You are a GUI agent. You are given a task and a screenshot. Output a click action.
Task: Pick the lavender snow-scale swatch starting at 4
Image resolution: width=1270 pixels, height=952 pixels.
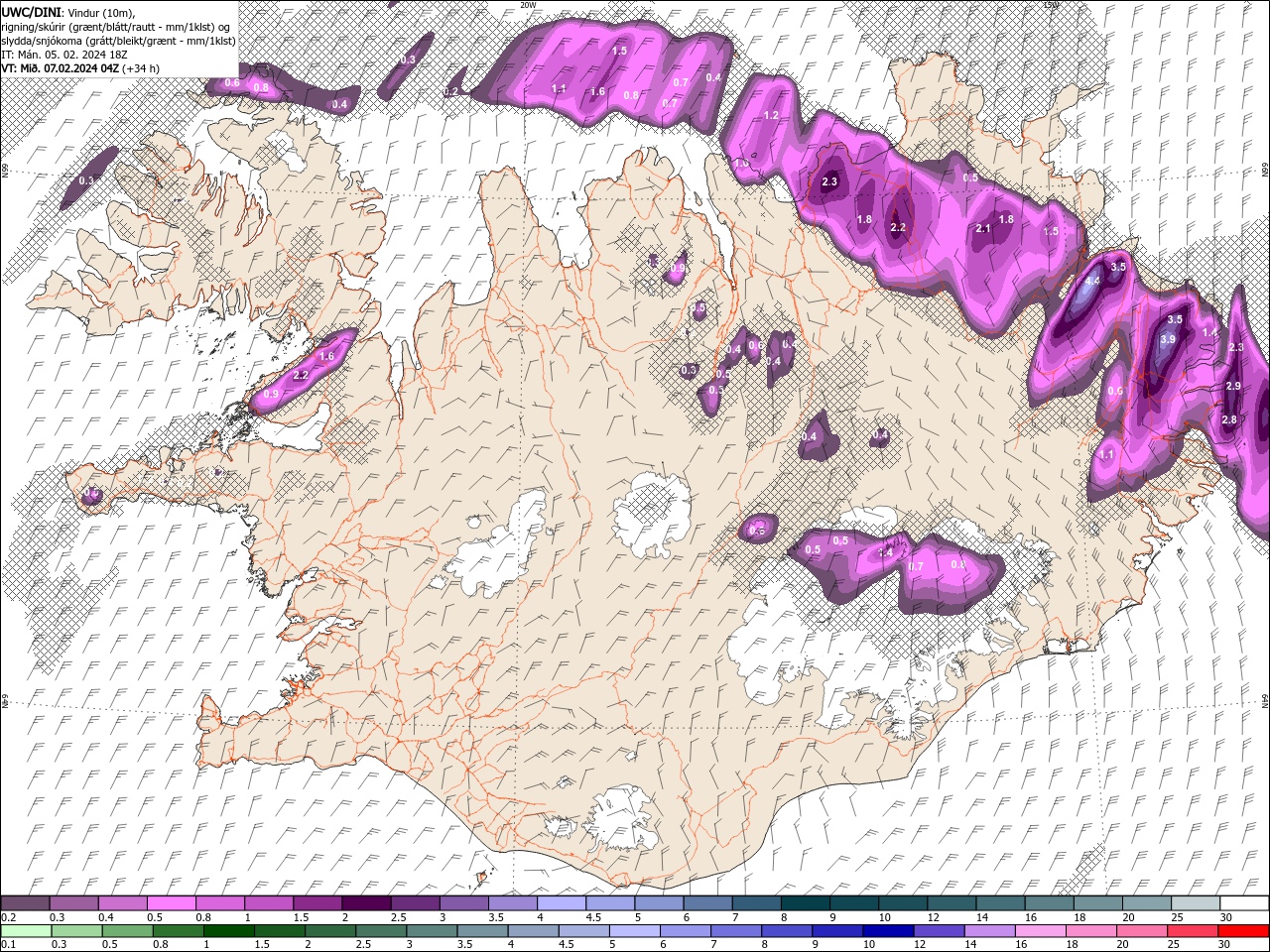(x=561, y=903)
